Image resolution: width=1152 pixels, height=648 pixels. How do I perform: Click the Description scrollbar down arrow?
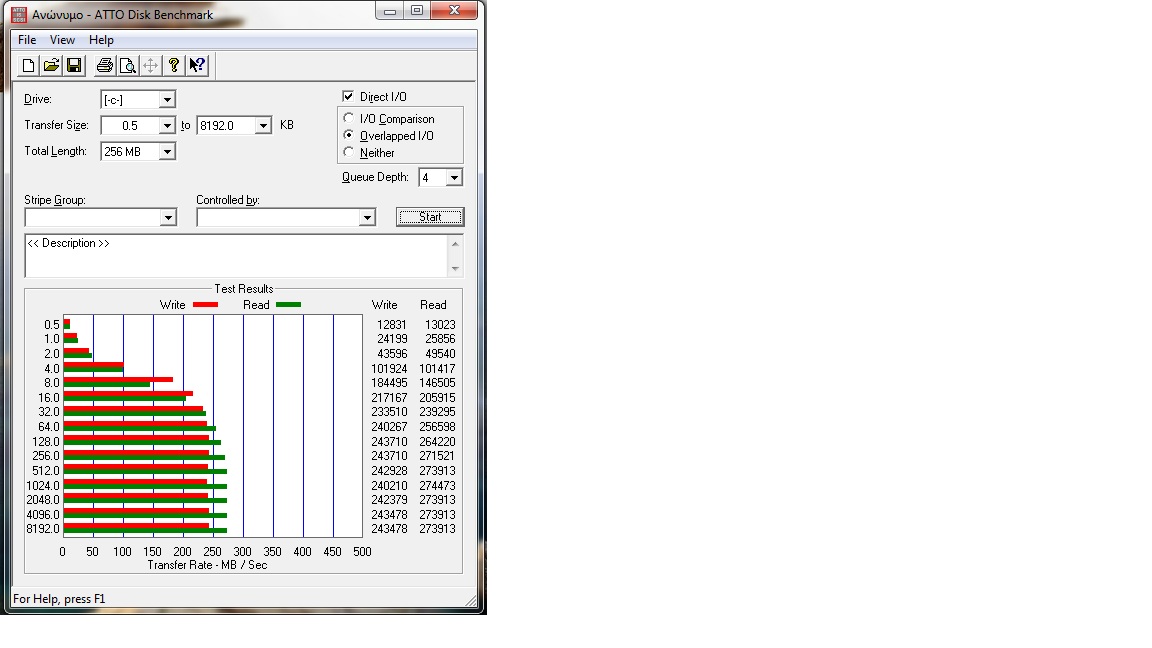tap(455, 268)
